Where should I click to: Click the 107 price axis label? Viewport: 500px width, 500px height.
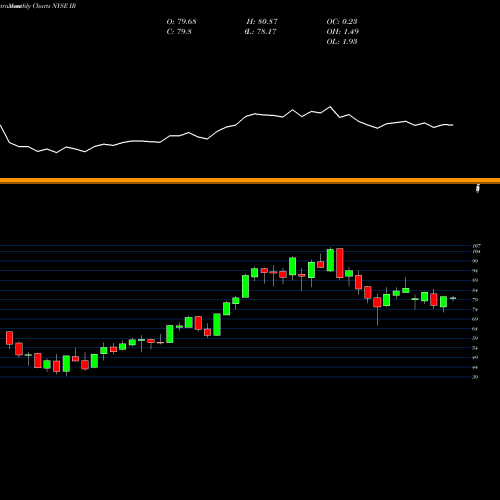477,246
